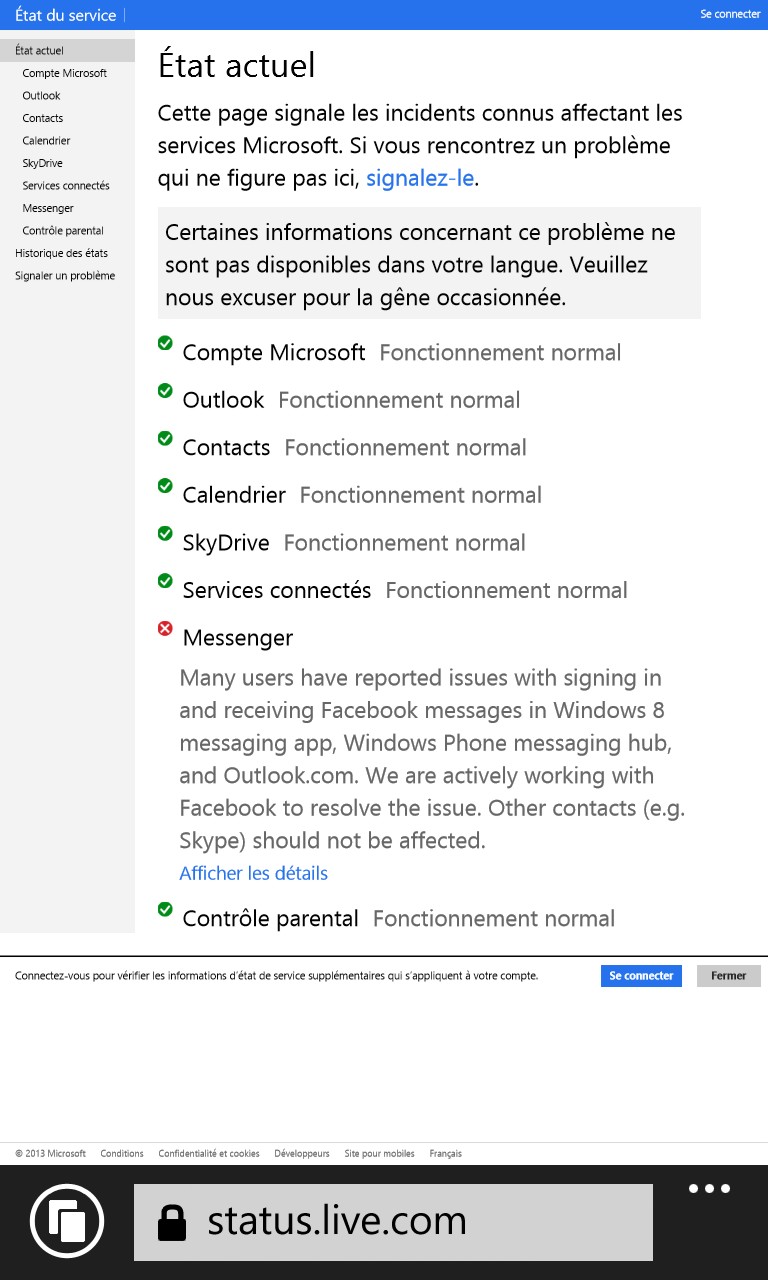Click green check beside Compte Microsoft

(x=165, y=343)
